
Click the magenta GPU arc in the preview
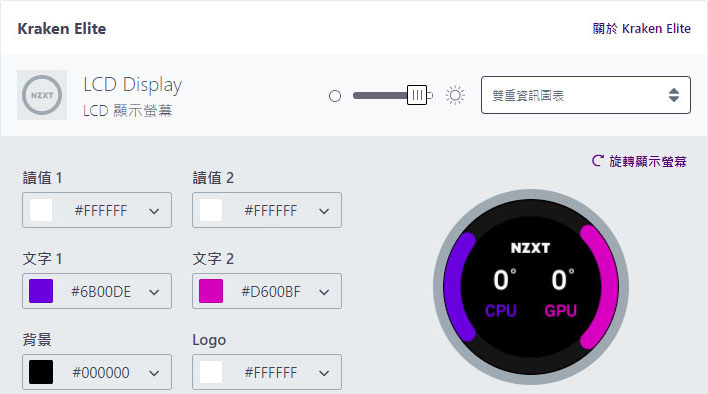click(x=599, y=287)
